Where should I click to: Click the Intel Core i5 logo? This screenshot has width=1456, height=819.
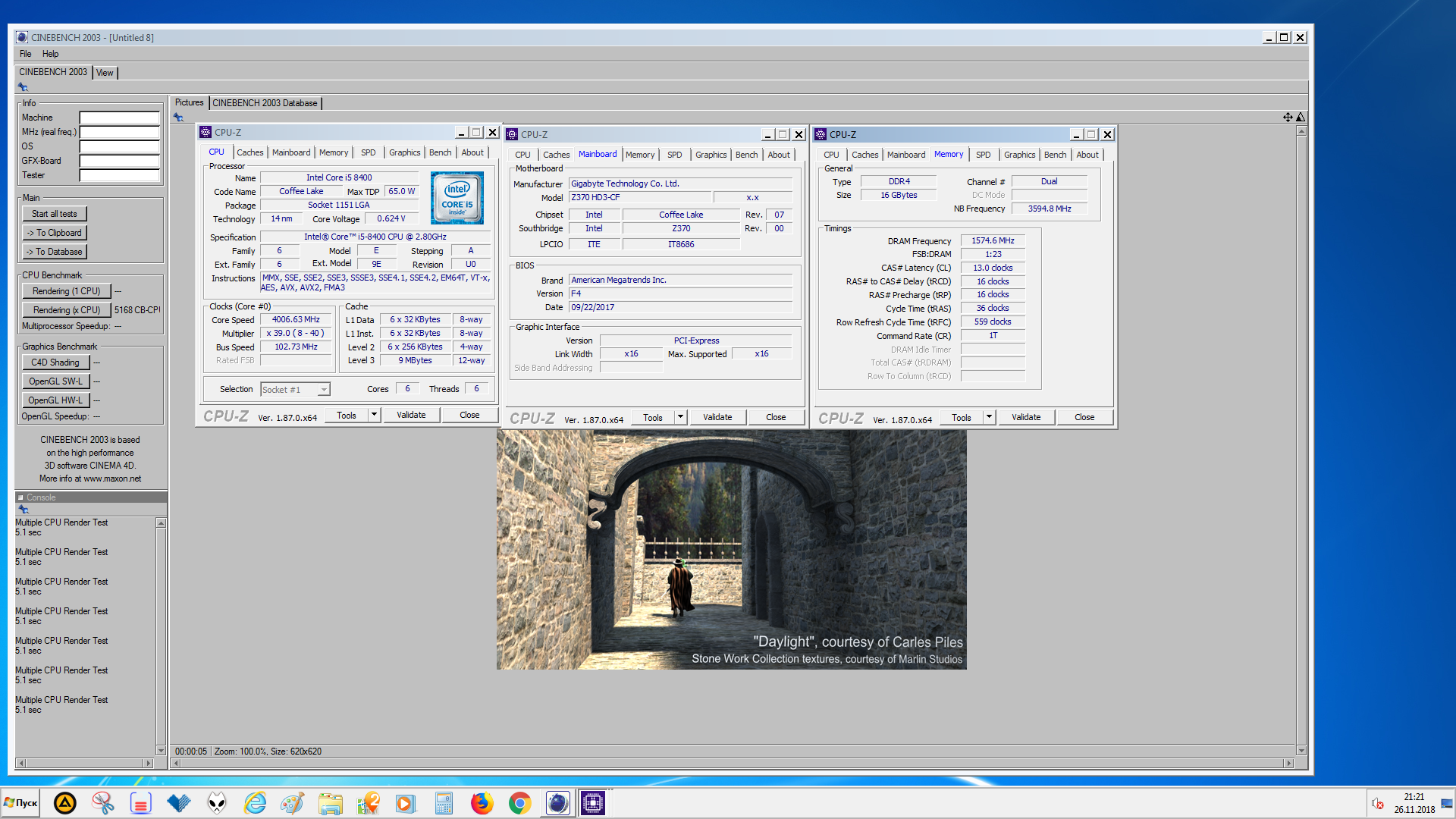pos(457,198)
